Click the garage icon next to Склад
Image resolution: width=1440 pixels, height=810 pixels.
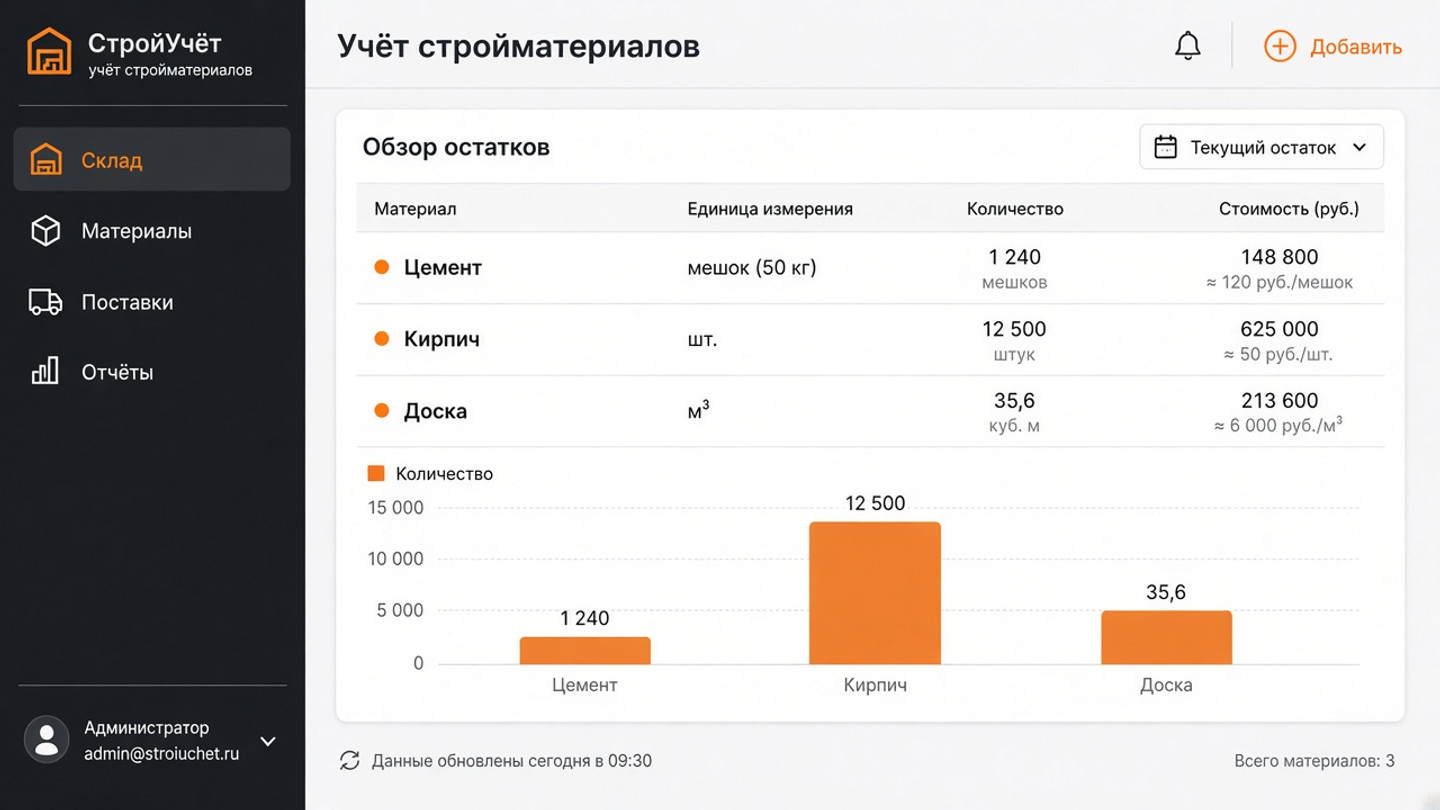pos(46,160)
